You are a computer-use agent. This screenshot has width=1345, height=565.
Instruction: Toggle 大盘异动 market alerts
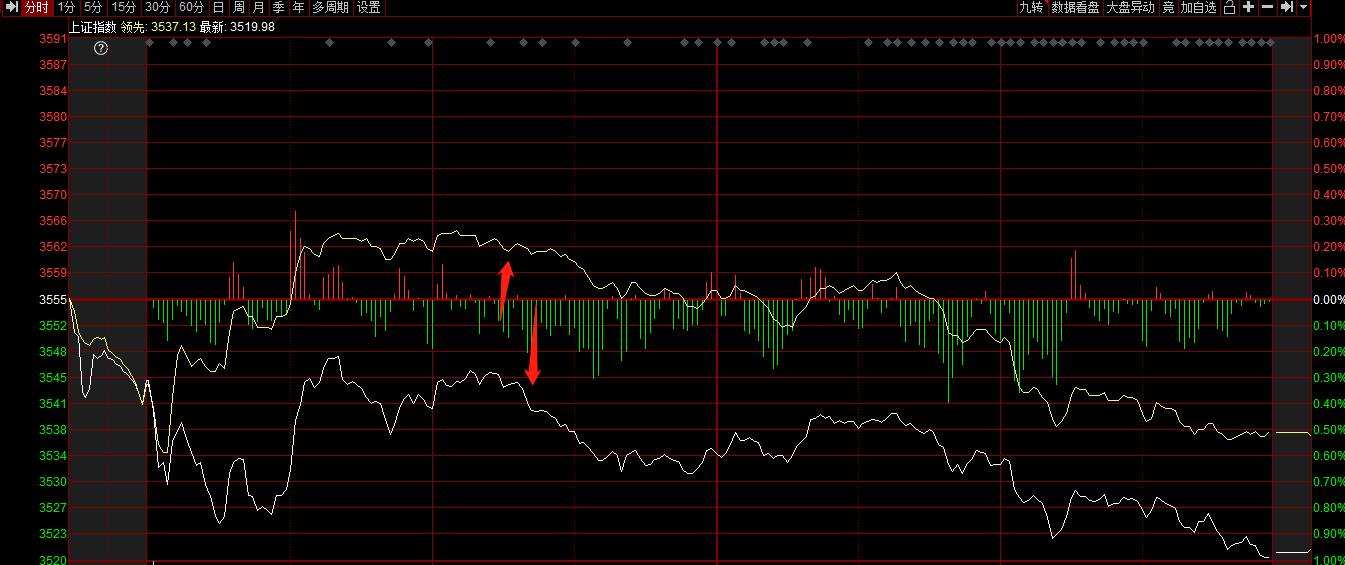point(1130,7)
